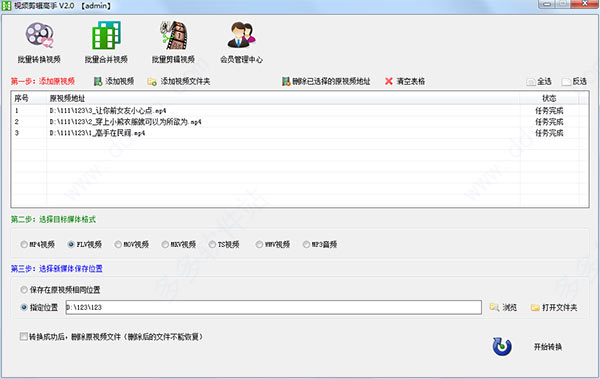Click the 删除已选择的原视频地址 icon
Screen dimensions: 600x379
coord(286,81)
